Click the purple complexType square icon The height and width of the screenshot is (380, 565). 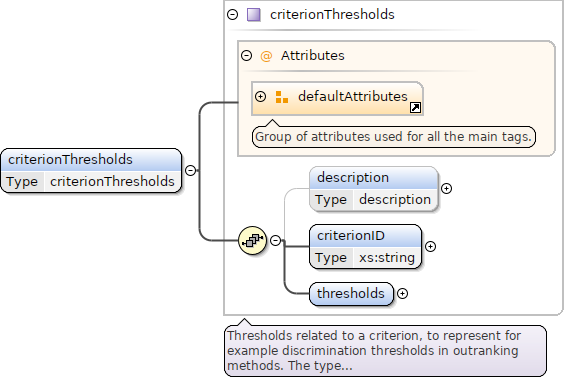(254, 15)
